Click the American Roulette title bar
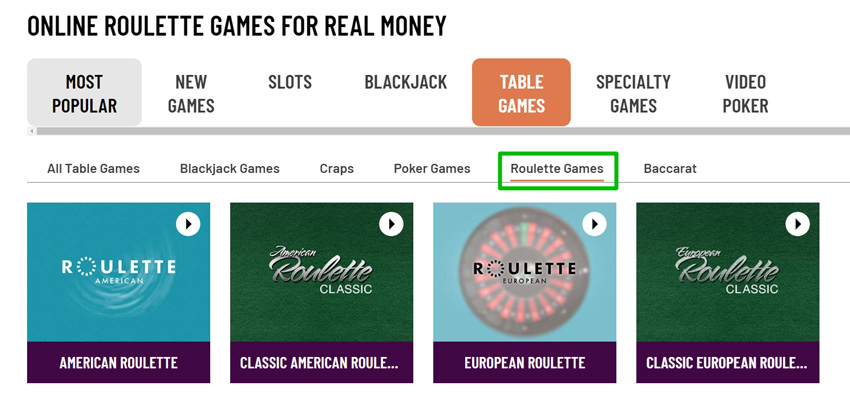The width and height of the screenshot is (850, 400). (x=118, y=362)
